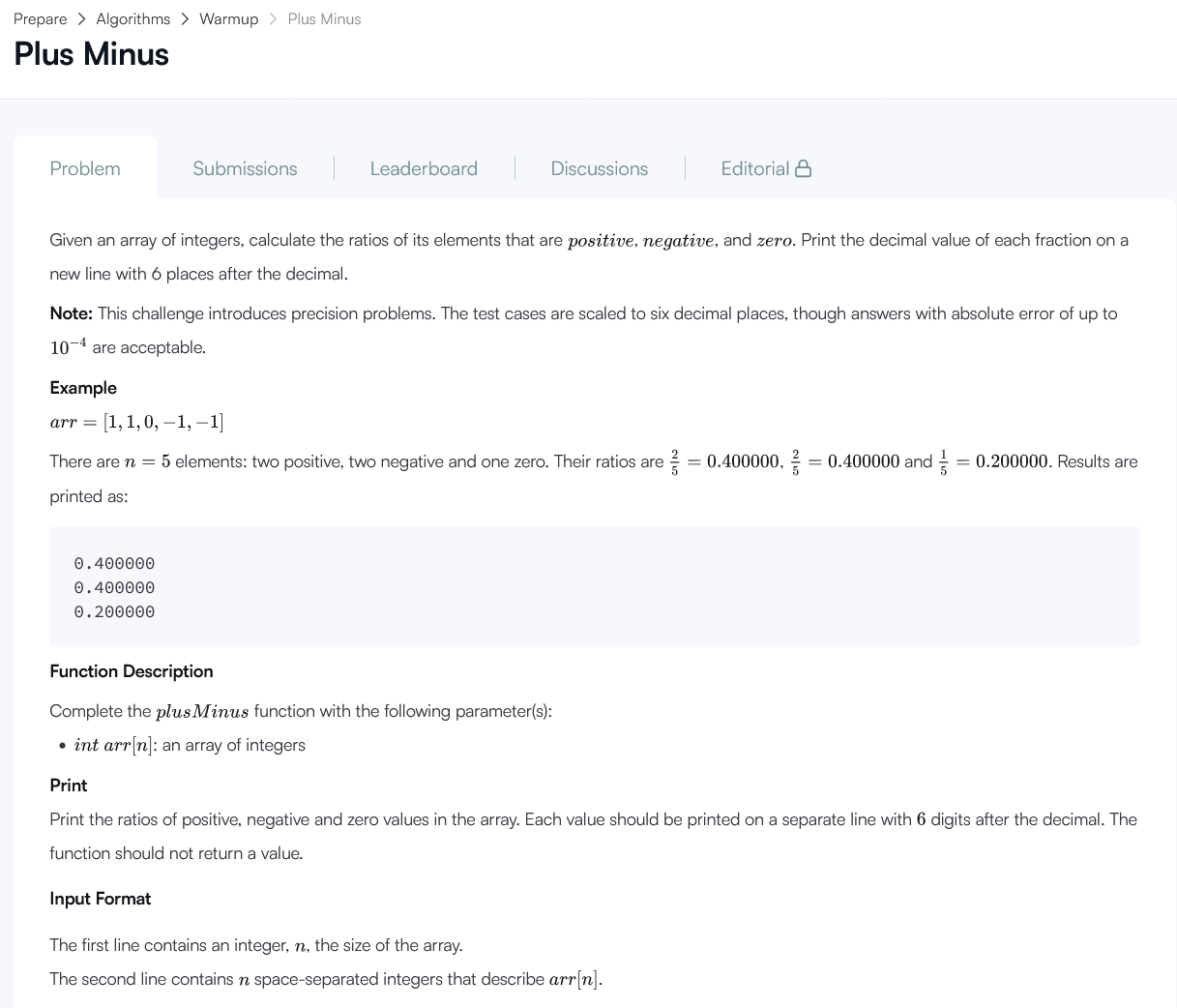This screenshot has width=1177, height=1008.
Task: Click the chevron before Plus Minus breadcrumb
Action: pos(271,18)
